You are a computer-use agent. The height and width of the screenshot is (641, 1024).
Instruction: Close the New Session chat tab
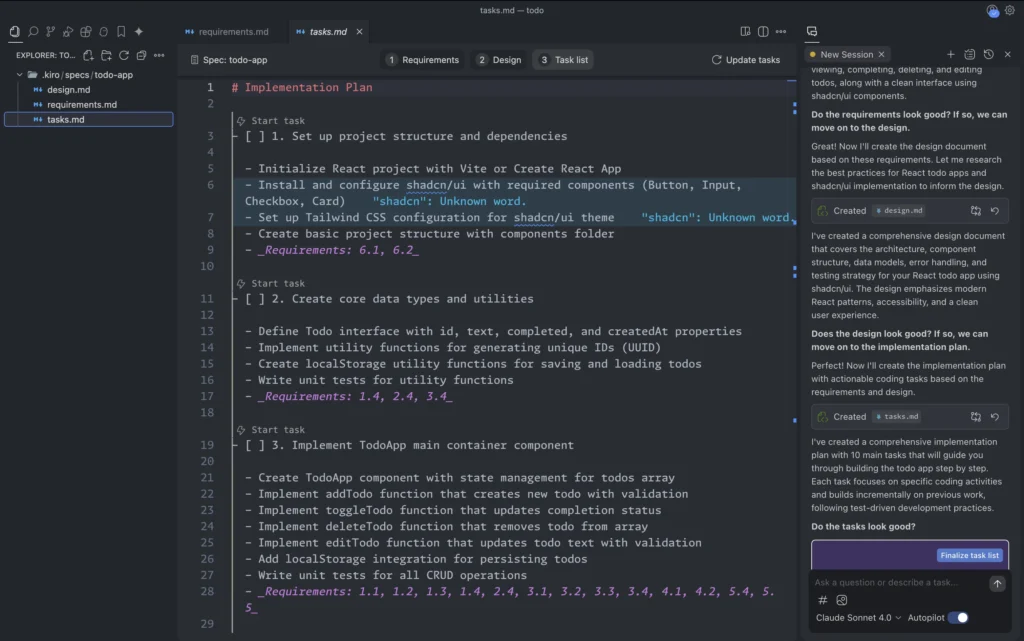click(x=881, y=54)
